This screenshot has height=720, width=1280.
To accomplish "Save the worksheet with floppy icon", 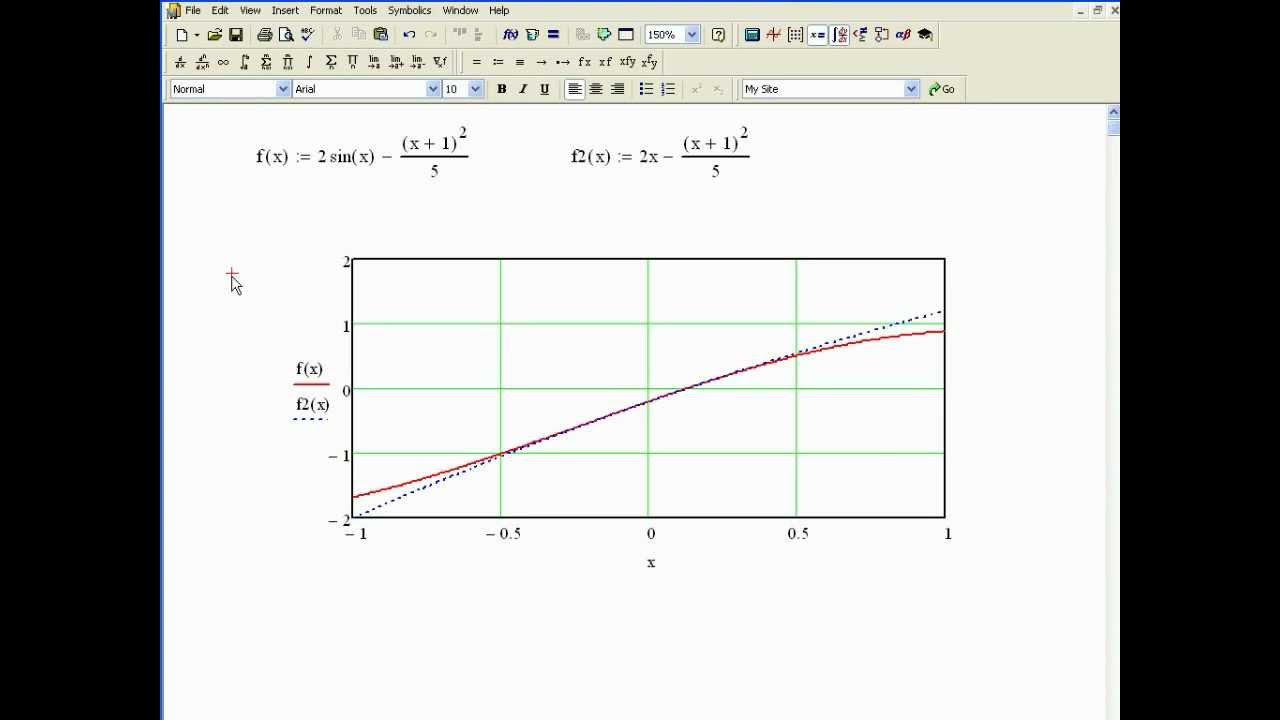I will [236, 35].
